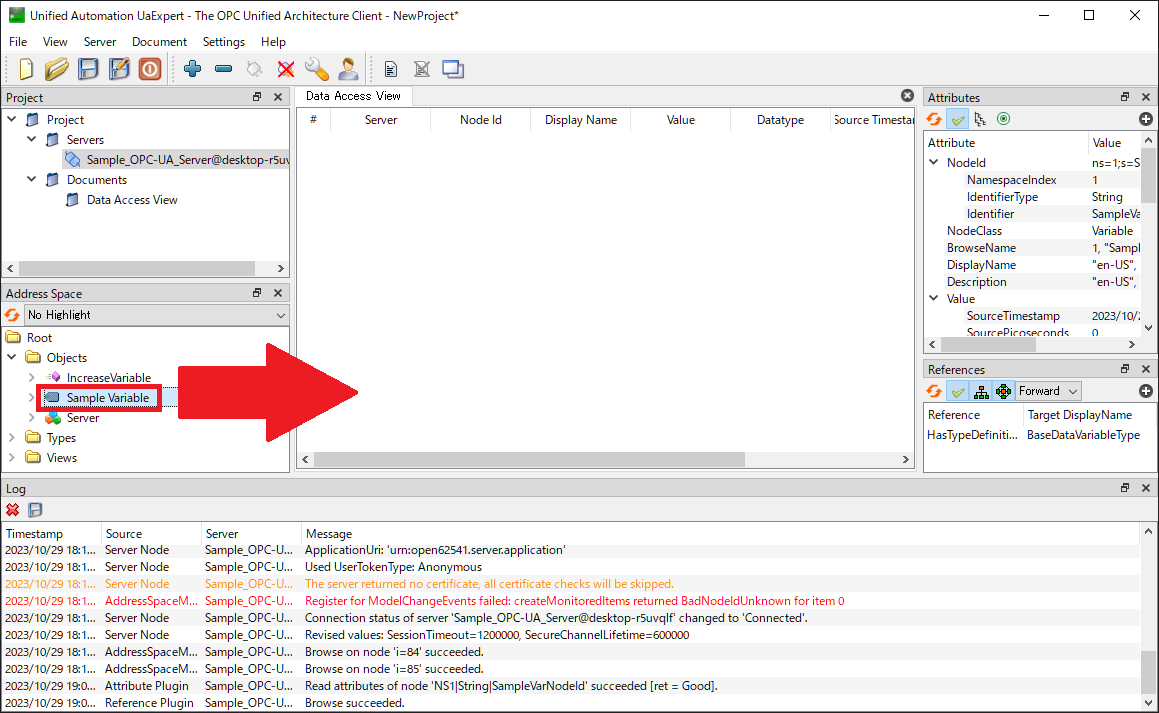This screenshot has width=1159, height=713.
Task: Open the No Highlight dropdown
Action: point(156,315)
